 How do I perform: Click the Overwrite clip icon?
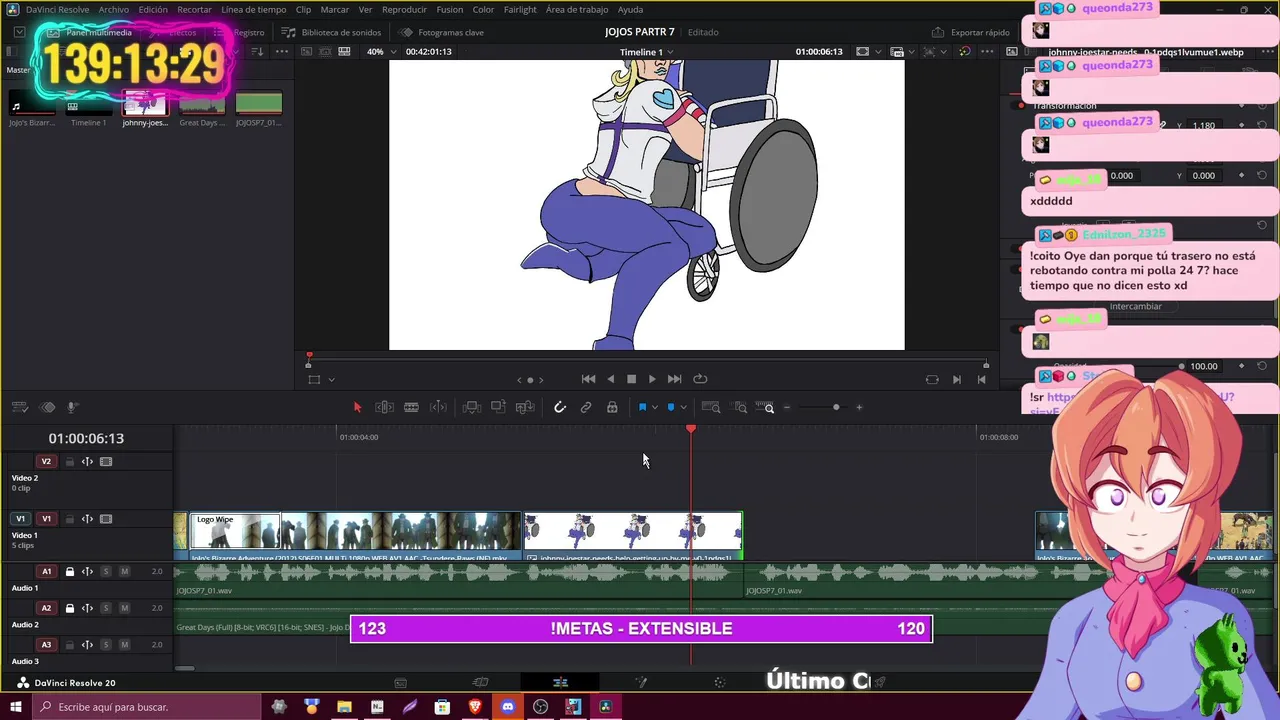pos(498,407)
